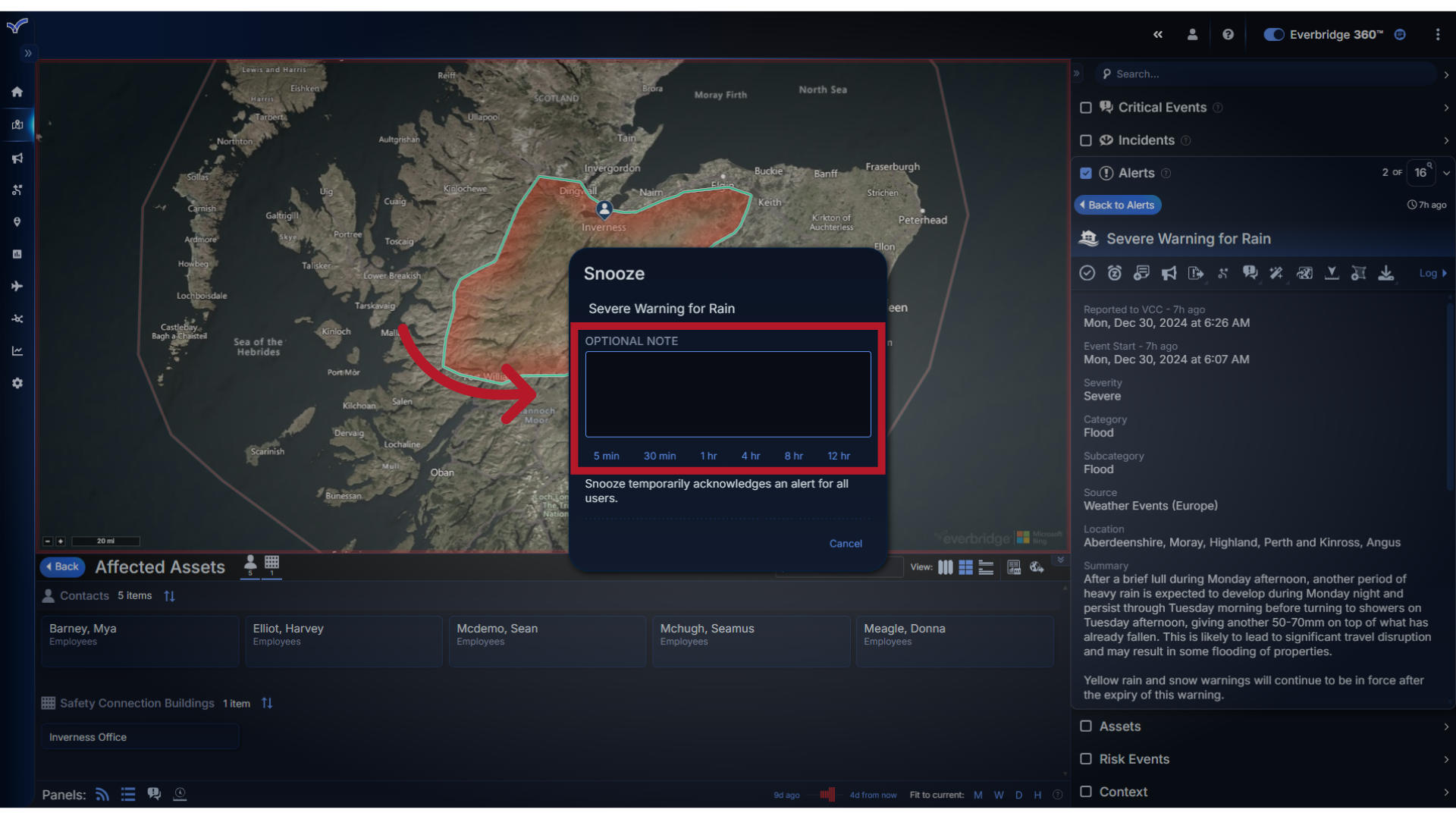Click the chat panel icon in Panels bar
Image resolution: width=1456 pixels, height=819 pixels.
154,794
